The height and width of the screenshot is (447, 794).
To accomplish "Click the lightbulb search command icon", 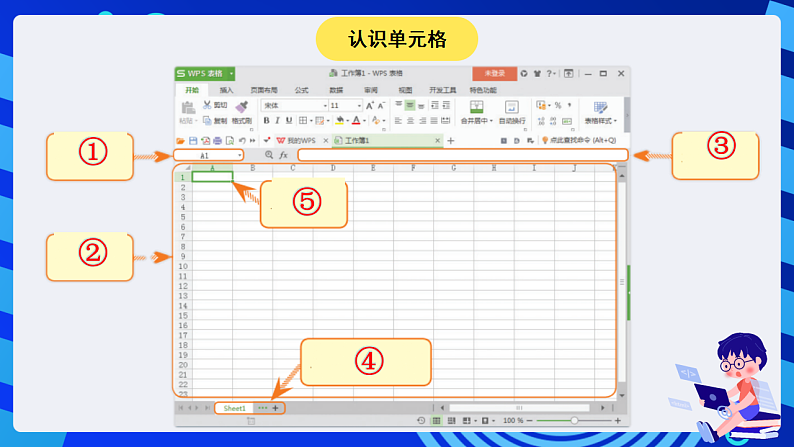I will 545,140.
